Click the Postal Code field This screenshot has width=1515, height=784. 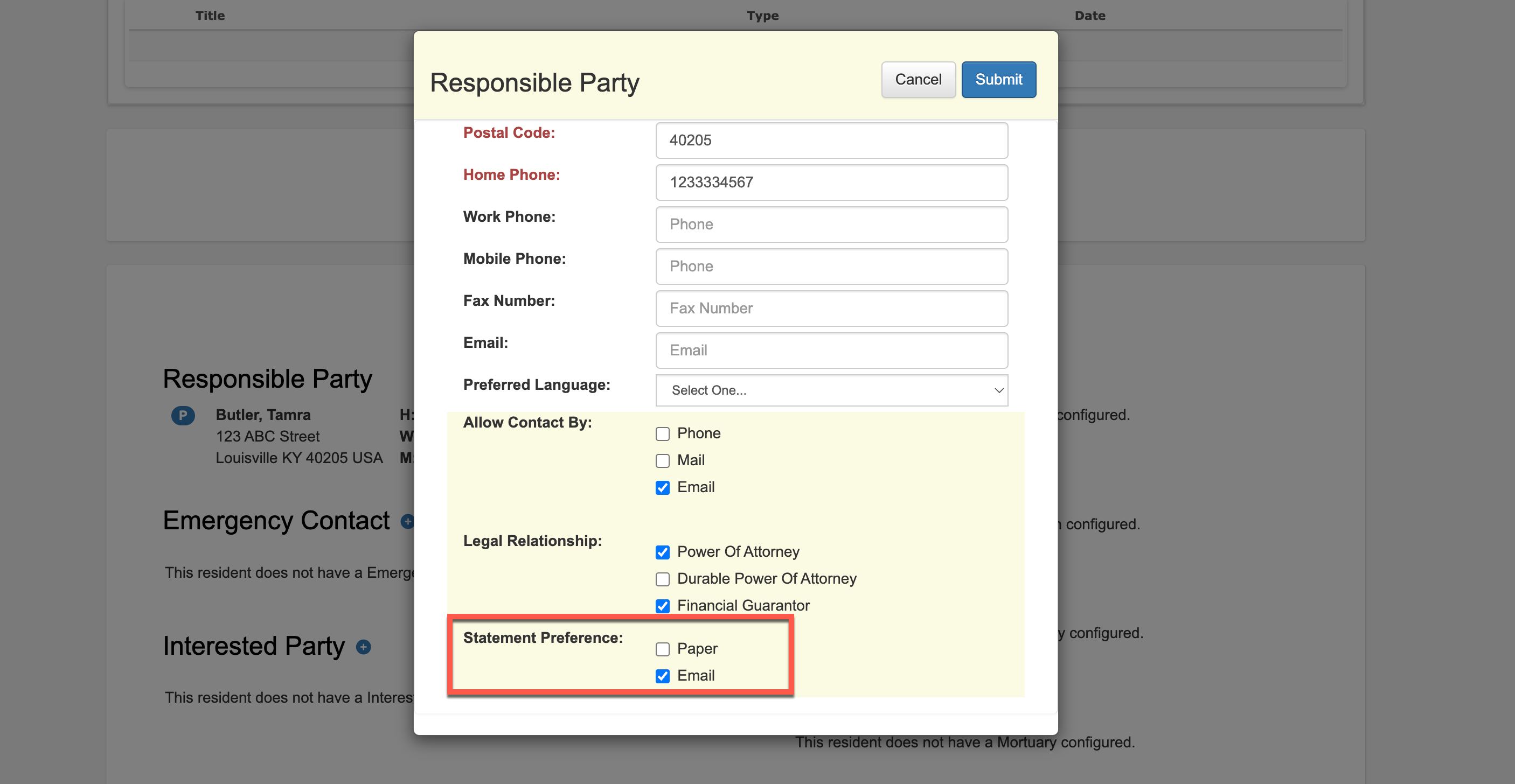point(831,141)
